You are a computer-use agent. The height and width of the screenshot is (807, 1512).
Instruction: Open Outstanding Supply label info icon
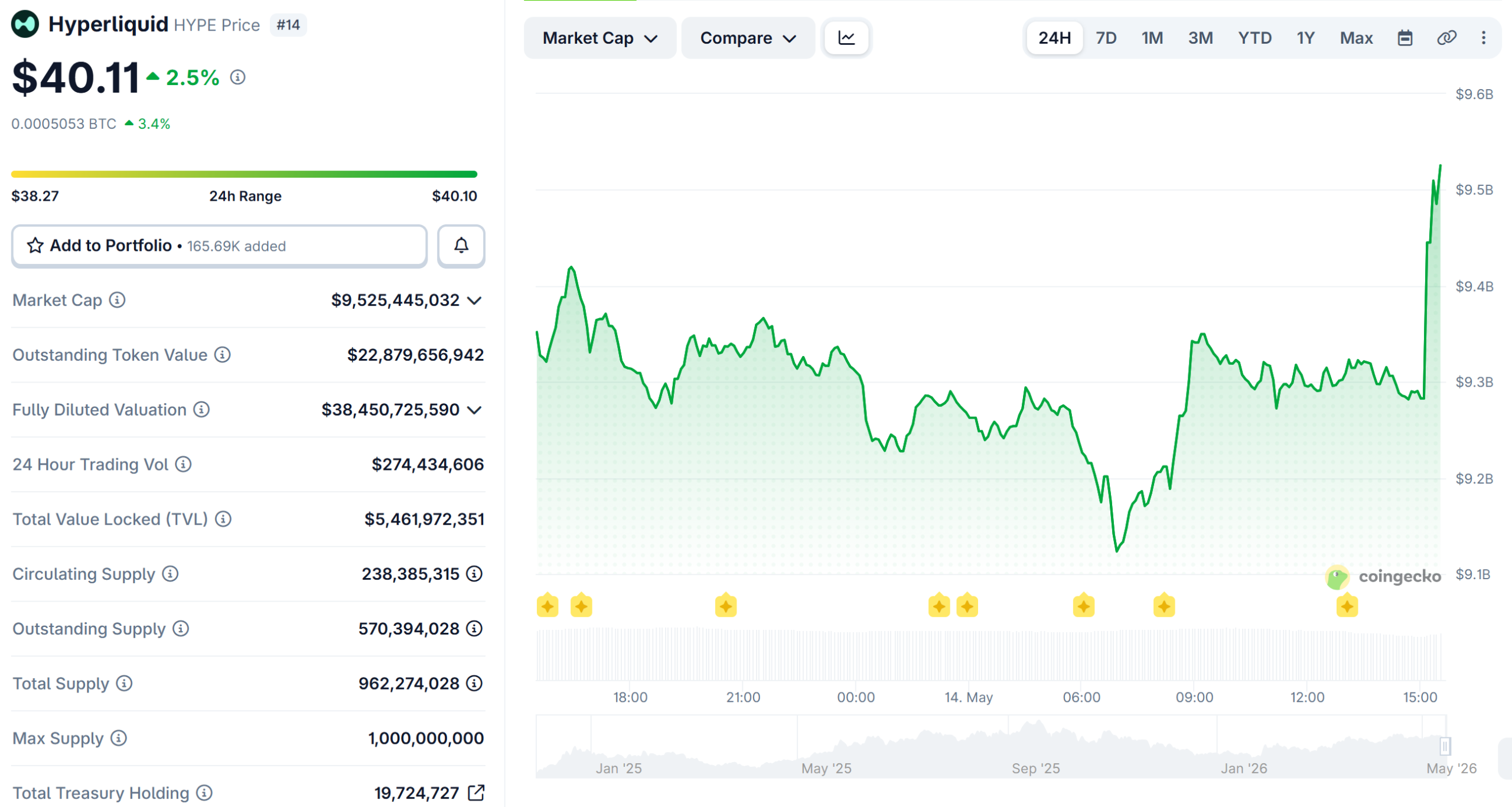pos(181,629)
